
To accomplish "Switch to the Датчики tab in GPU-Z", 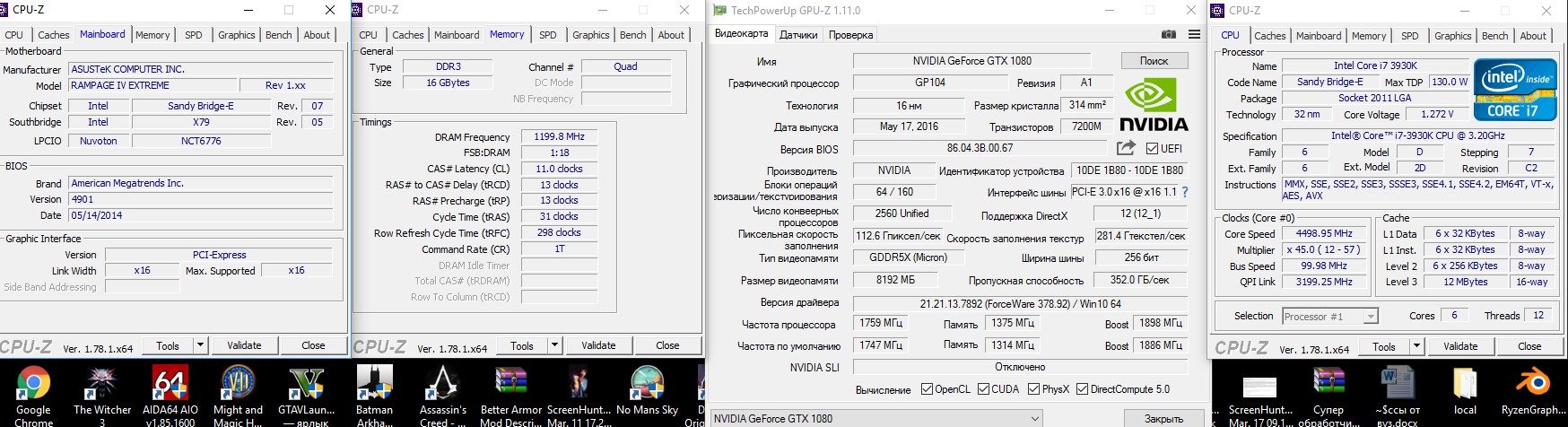I will [x=798, y=35].
